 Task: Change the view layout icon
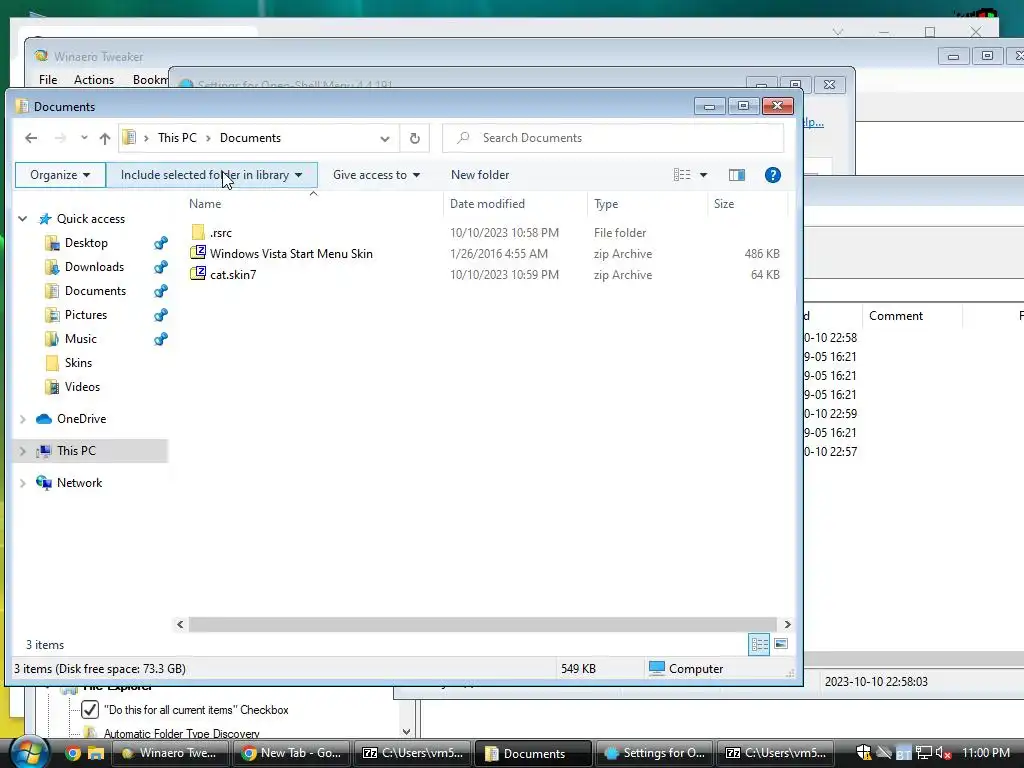(682, 175)
